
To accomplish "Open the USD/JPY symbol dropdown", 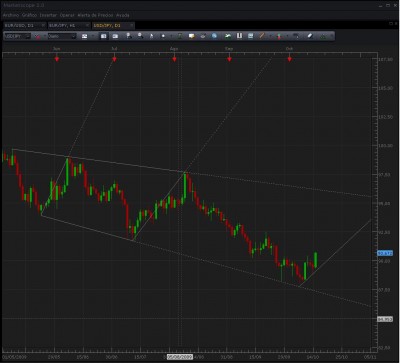I will [17, 36].
